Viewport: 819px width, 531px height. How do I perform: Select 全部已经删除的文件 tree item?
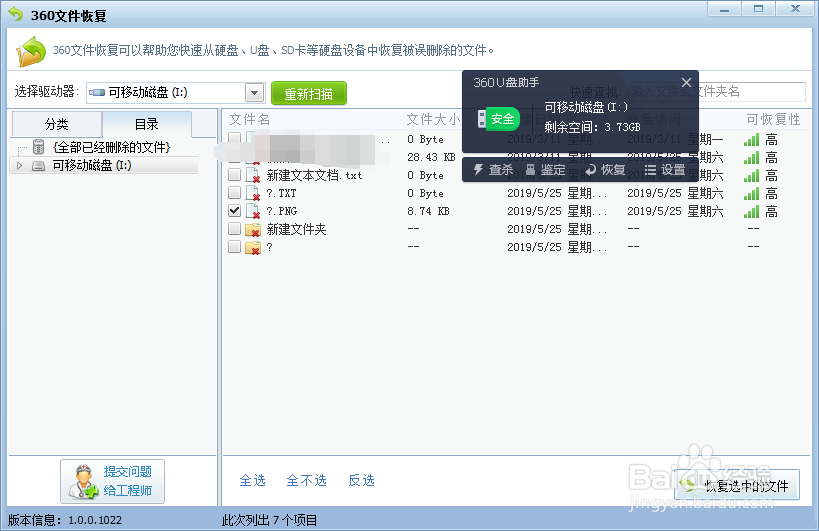[112, 147]
